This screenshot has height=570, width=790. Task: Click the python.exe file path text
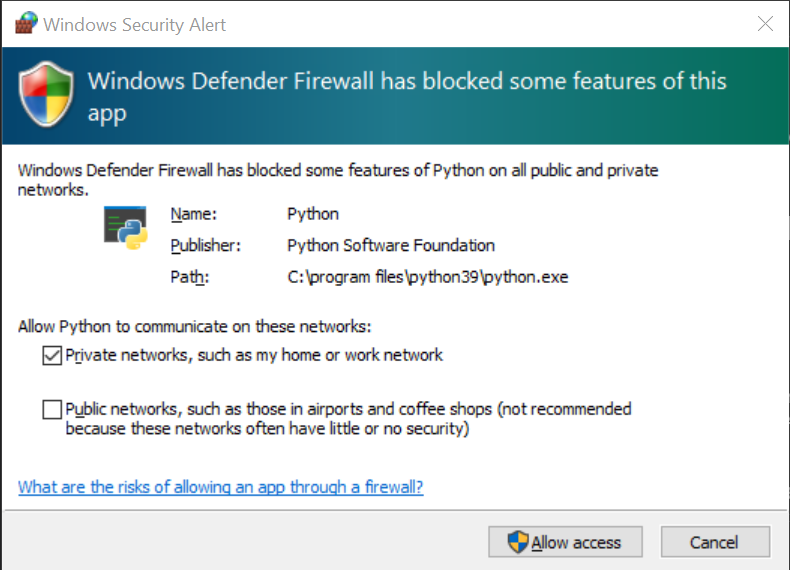(427, 277)
